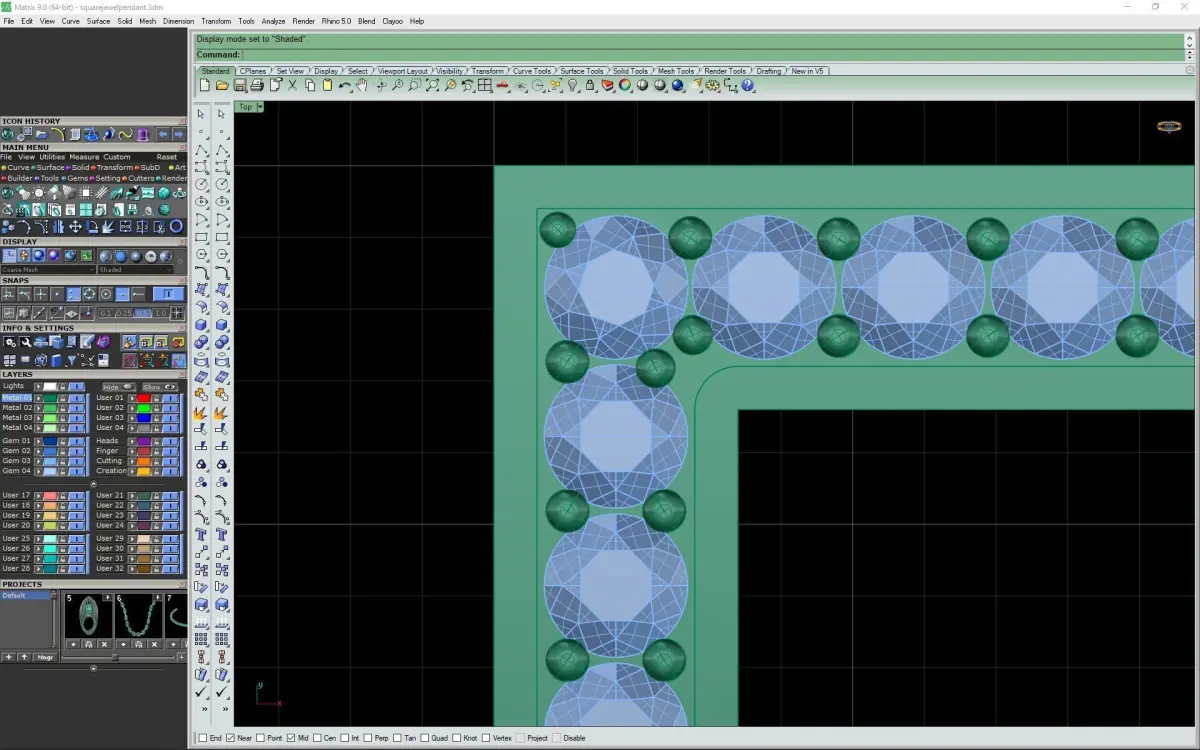
Task: Switch to the Mesh Tools tab
Action: tap(676, 71)
